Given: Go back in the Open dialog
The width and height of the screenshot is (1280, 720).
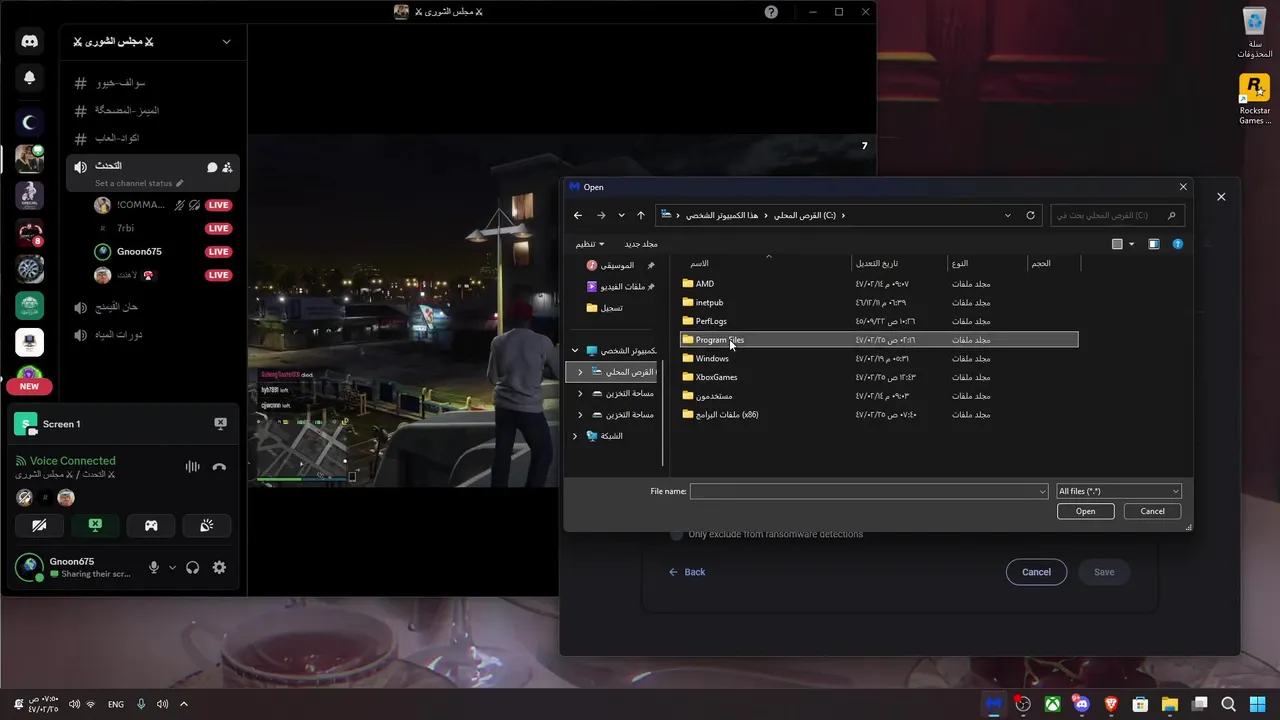Looking at the screenshot, I should pos(578,215).
